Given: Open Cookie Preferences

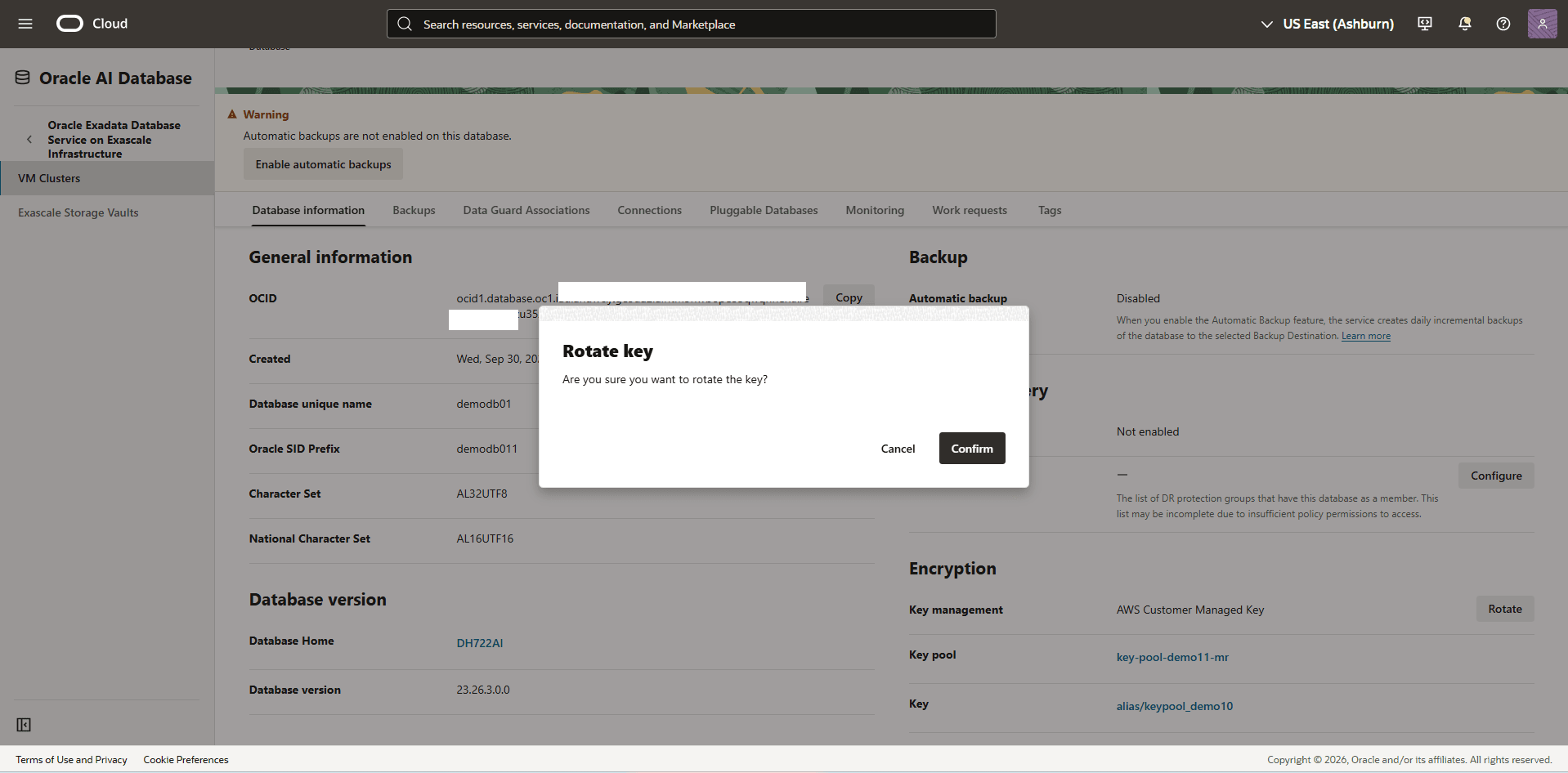Looking at the screenshot, I should click(186, 760).
